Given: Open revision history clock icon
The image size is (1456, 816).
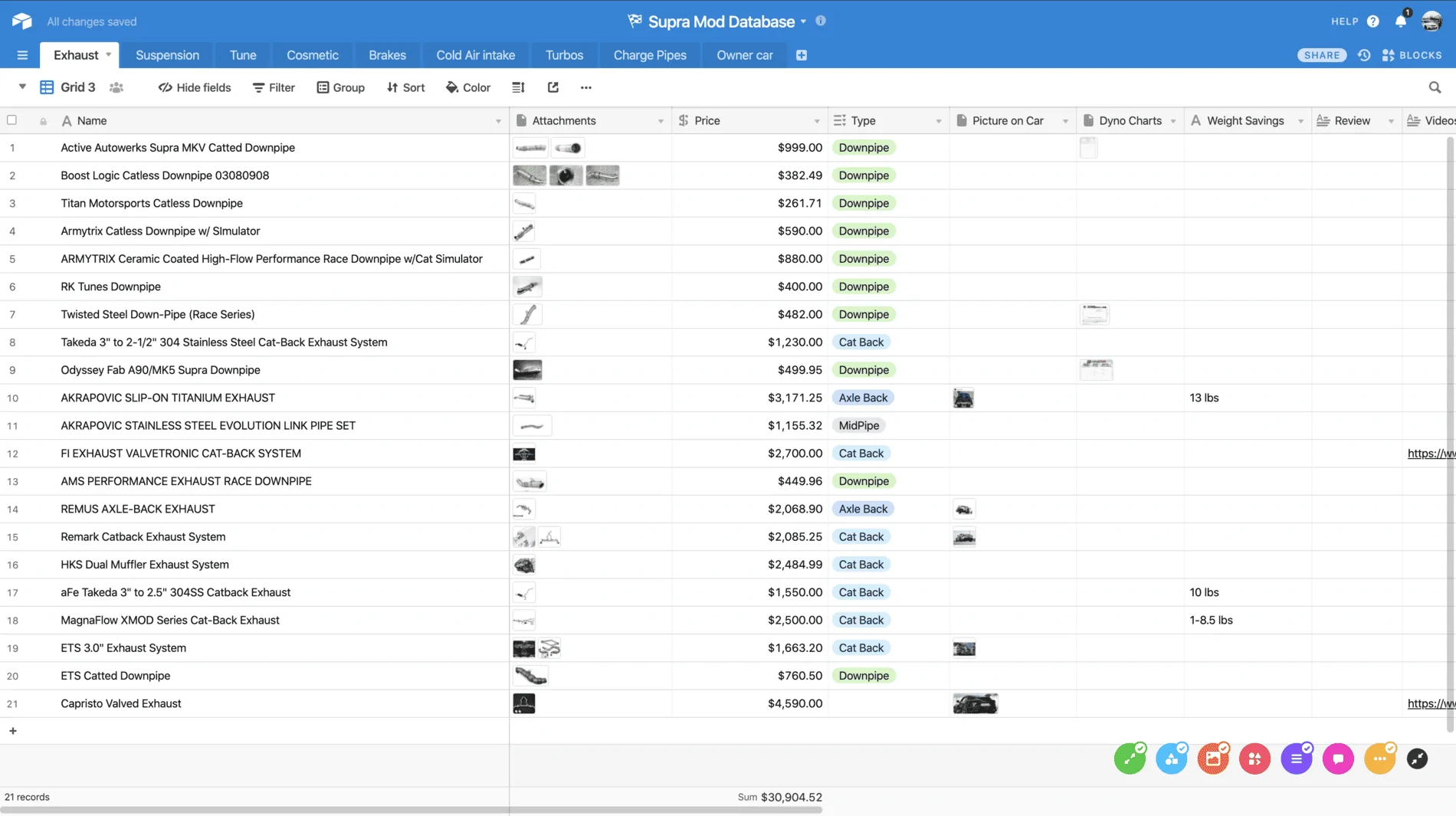Looking at the screenshot, I should tap(1364, 55).
